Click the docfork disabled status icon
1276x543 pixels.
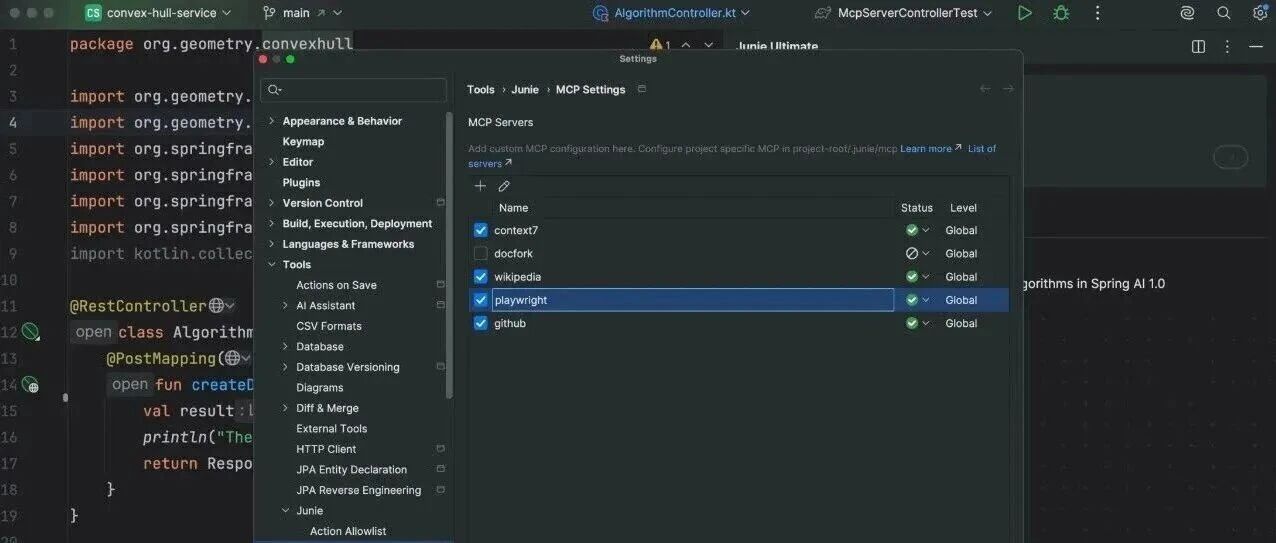pyautogui.click(x=912, y=253)
